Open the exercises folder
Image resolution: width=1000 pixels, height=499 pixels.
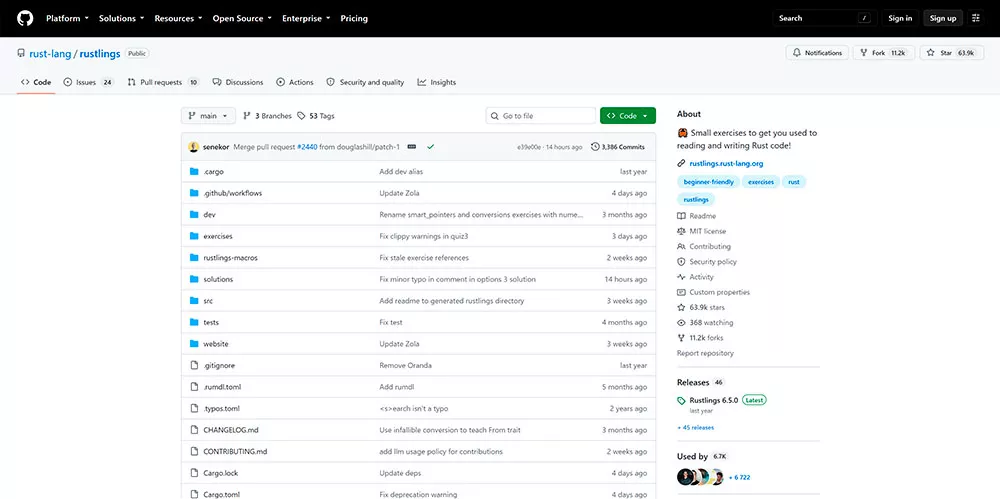217,236
